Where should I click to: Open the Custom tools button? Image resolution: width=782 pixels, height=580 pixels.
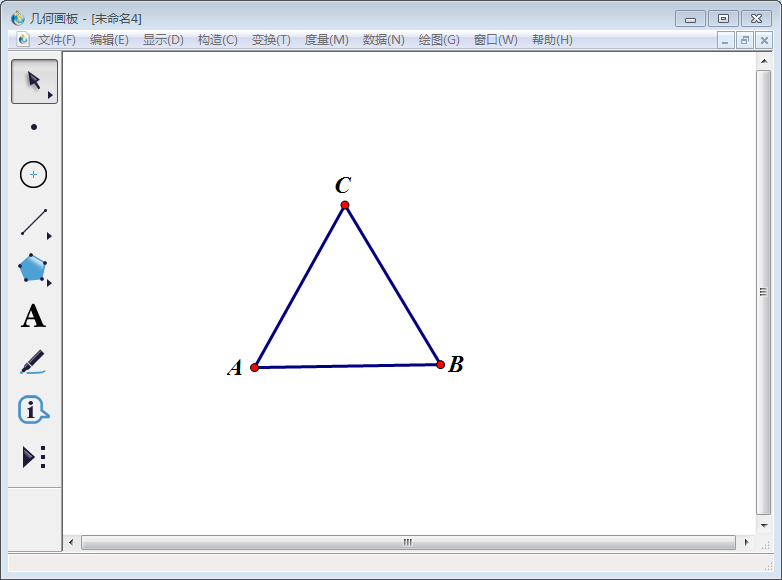coord(34,456)
